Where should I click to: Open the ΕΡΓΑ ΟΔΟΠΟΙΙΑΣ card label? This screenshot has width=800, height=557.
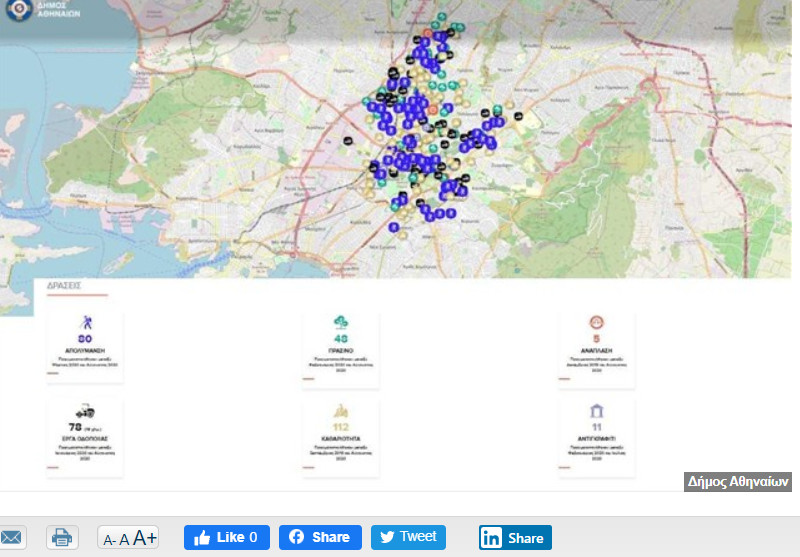(x=84, y=437)
